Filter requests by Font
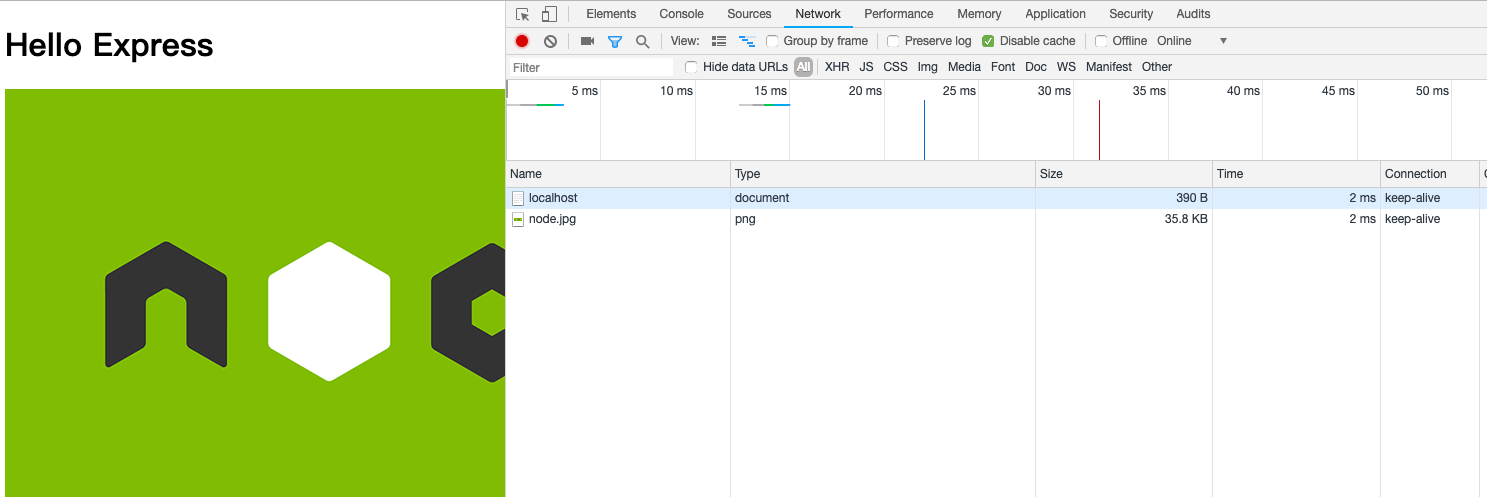Viewport: 1487px width, 497px height. tap(1003, 67)
